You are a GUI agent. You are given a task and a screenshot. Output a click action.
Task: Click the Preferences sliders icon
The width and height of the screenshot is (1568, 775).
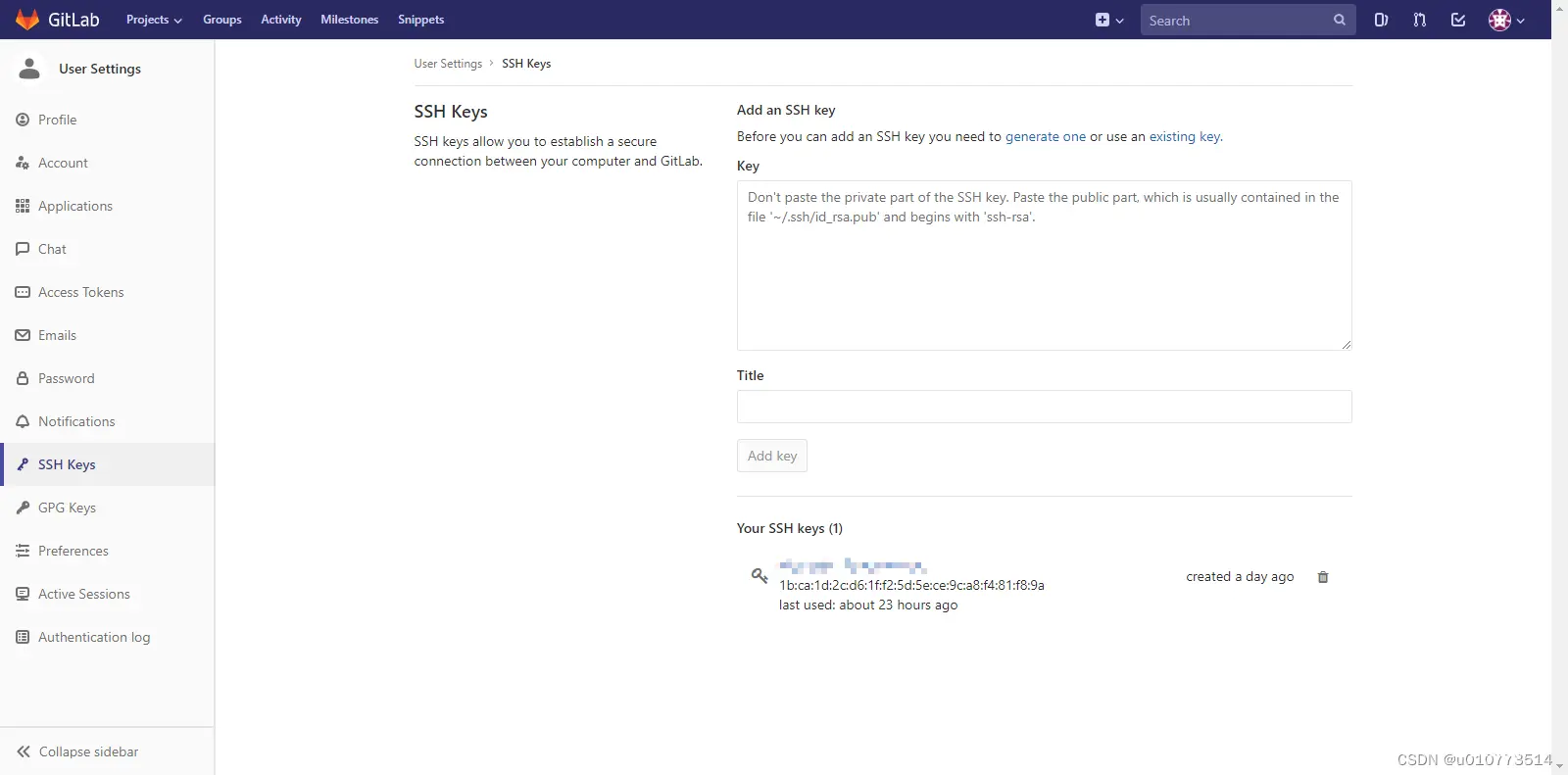point(23,551)
